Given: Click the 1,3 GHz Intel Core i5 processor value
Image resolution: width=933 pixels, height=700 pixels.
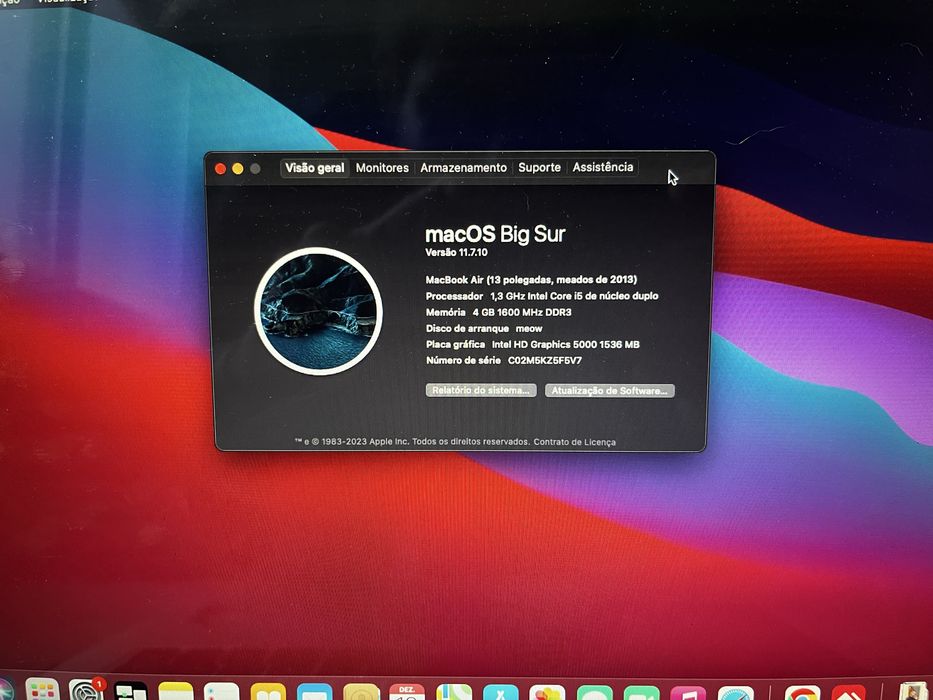Looking at the screenshot, I should (x=574, y=296).
